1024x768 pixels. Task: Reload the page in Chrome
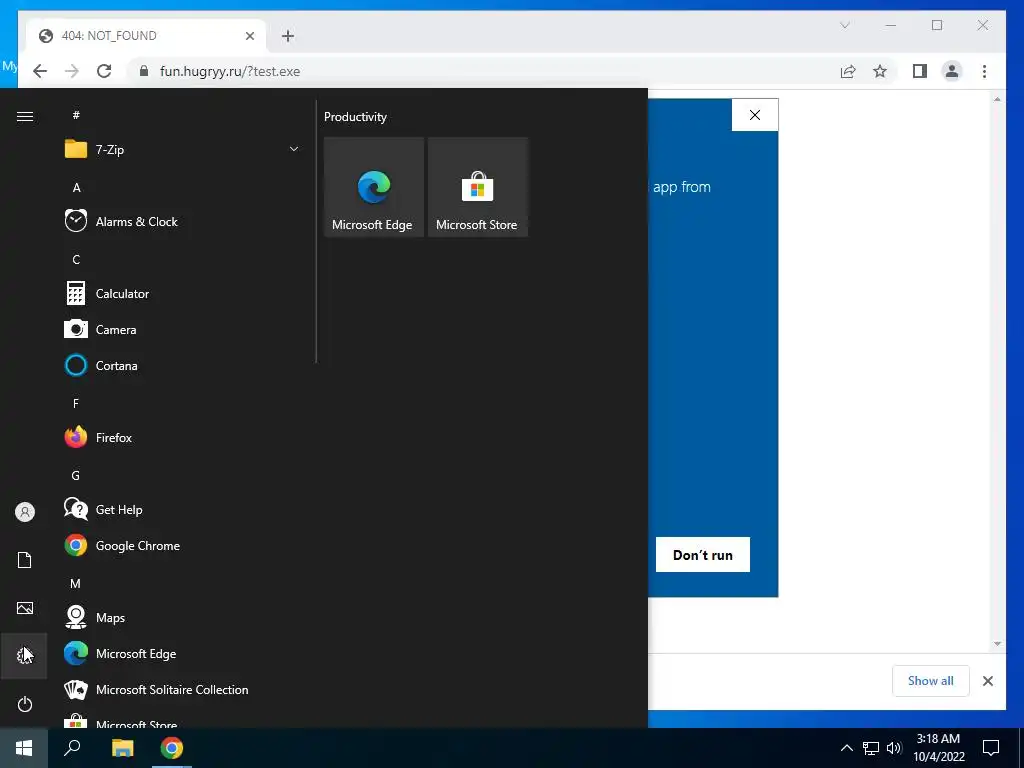104,71
